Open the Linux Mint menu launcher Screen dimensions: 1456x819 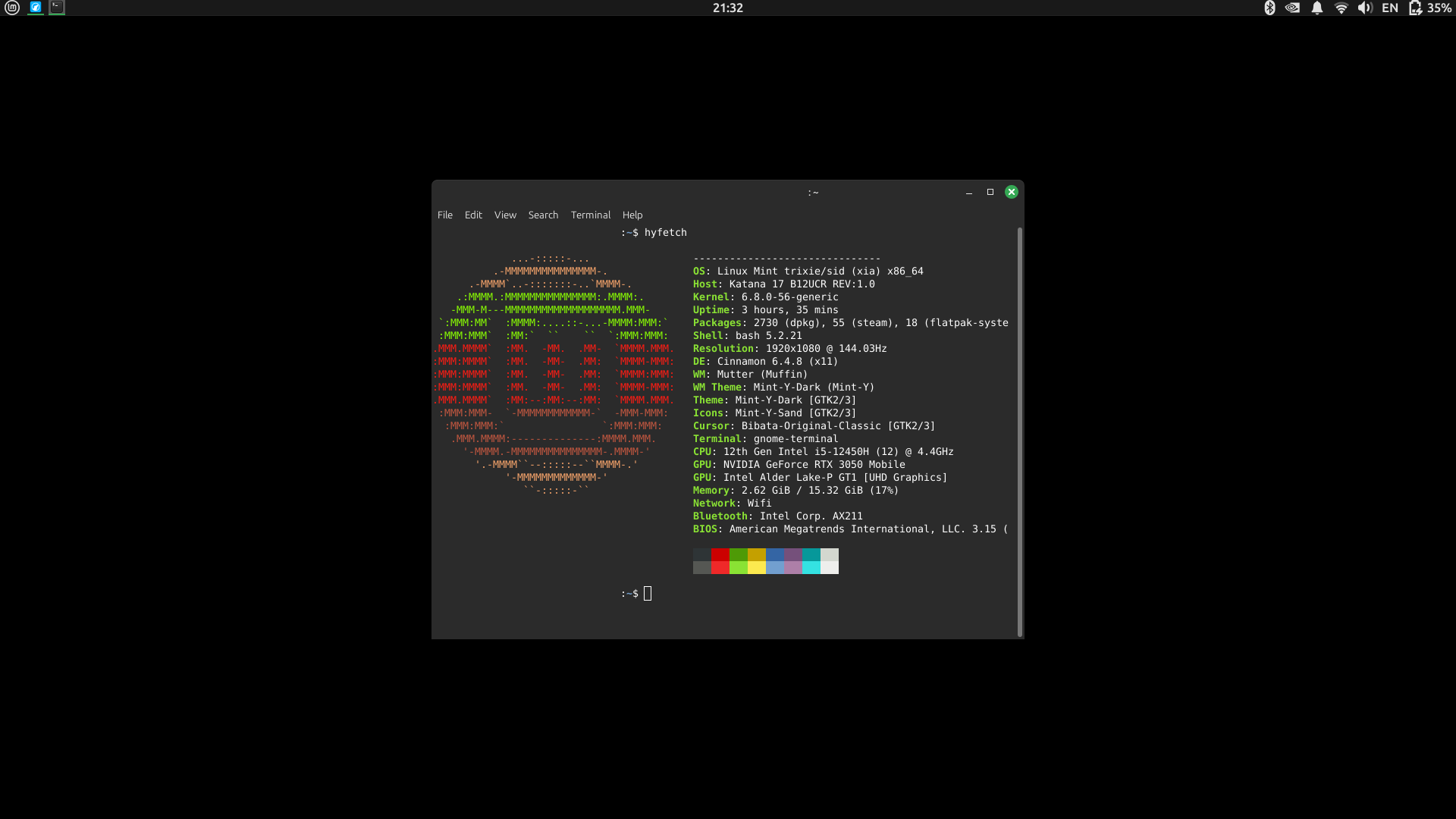point(12,8)
